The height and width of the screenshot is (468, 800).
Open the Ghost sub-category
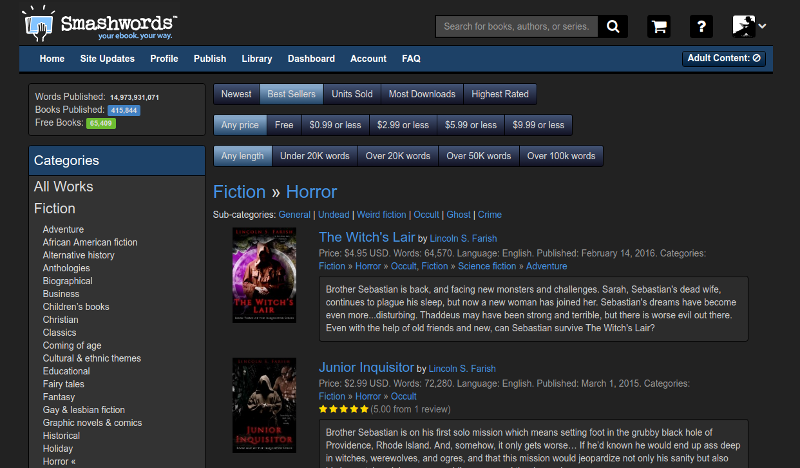(458, 215)
